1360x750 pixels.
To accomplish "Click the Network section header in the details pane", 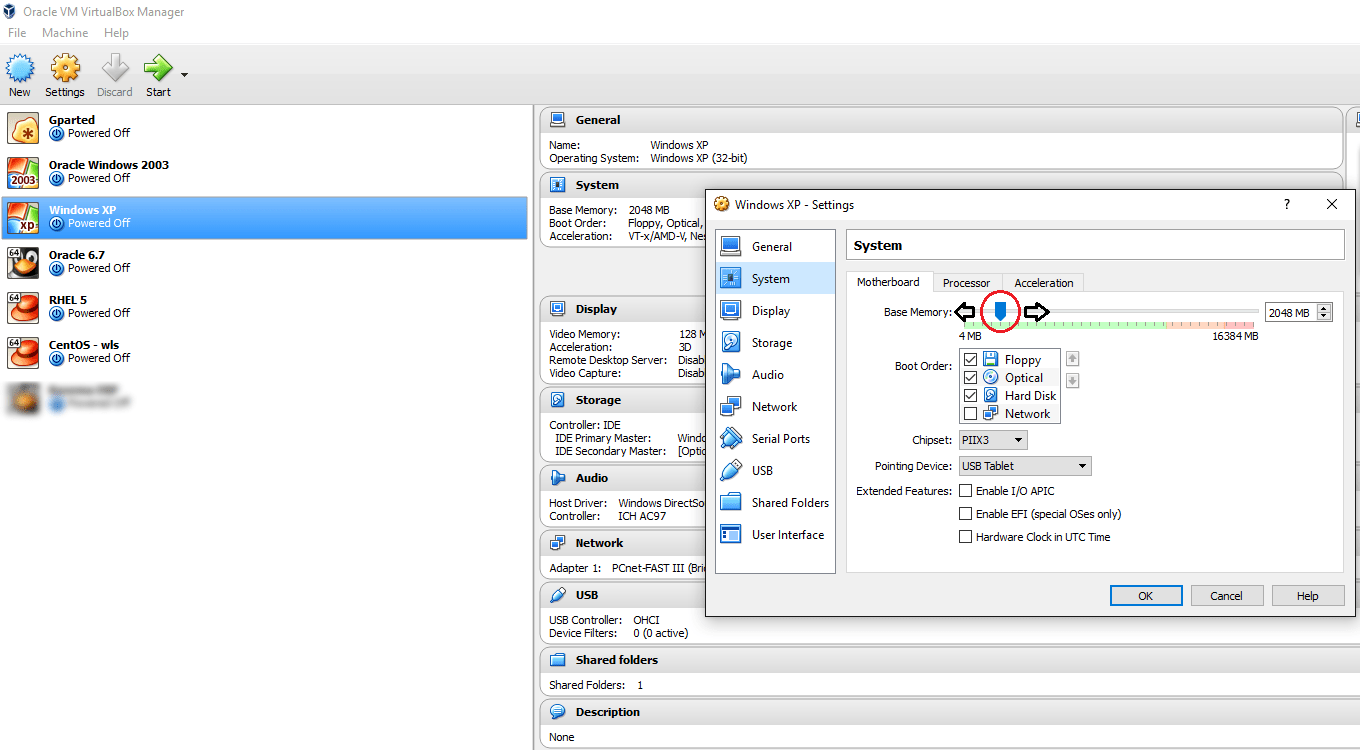I will 623,543.
